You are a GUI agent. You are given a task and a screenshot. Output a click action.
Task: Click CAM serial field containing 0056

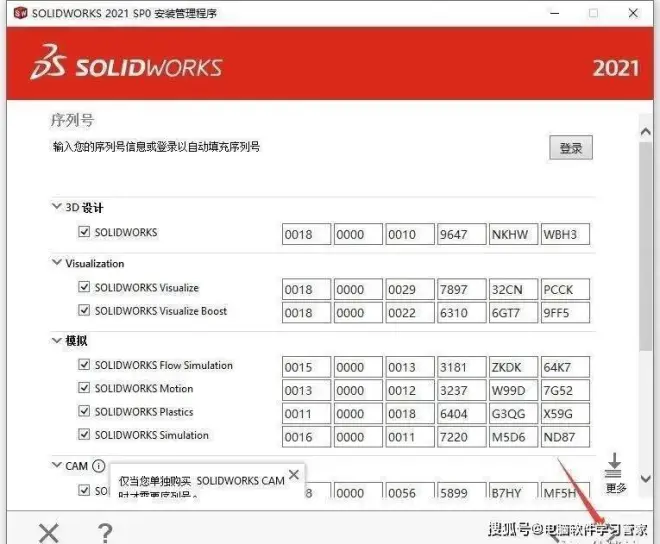pyautogui.click(x=410, y=490)
